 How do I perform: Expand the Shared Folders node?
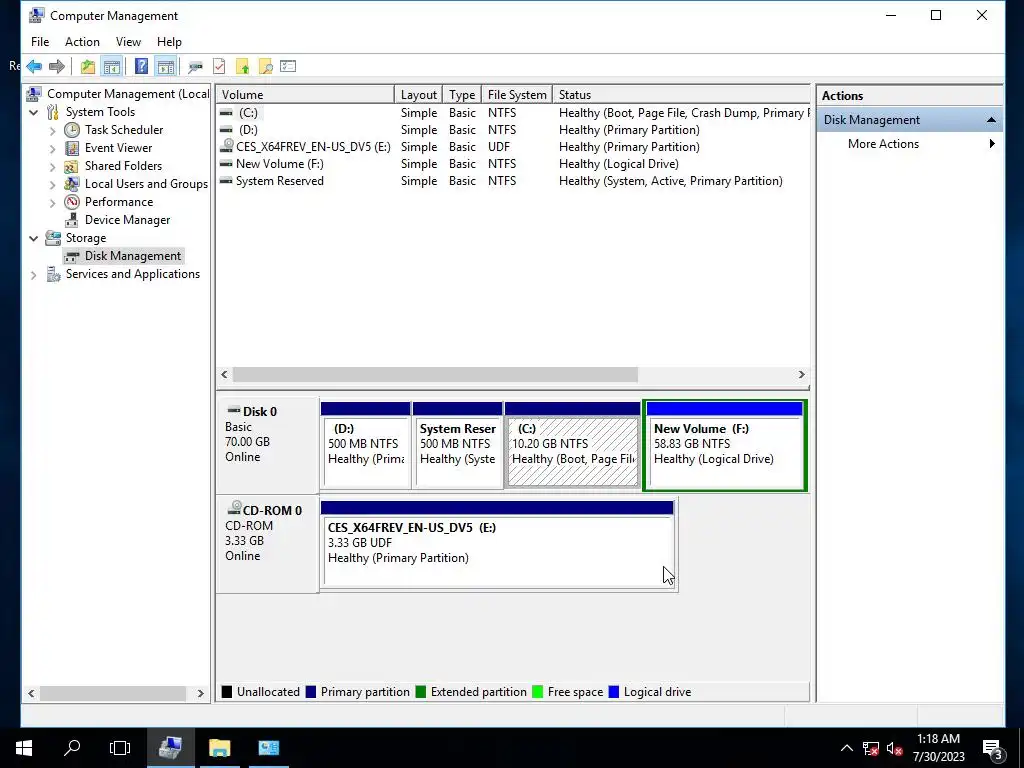(52, 167)
